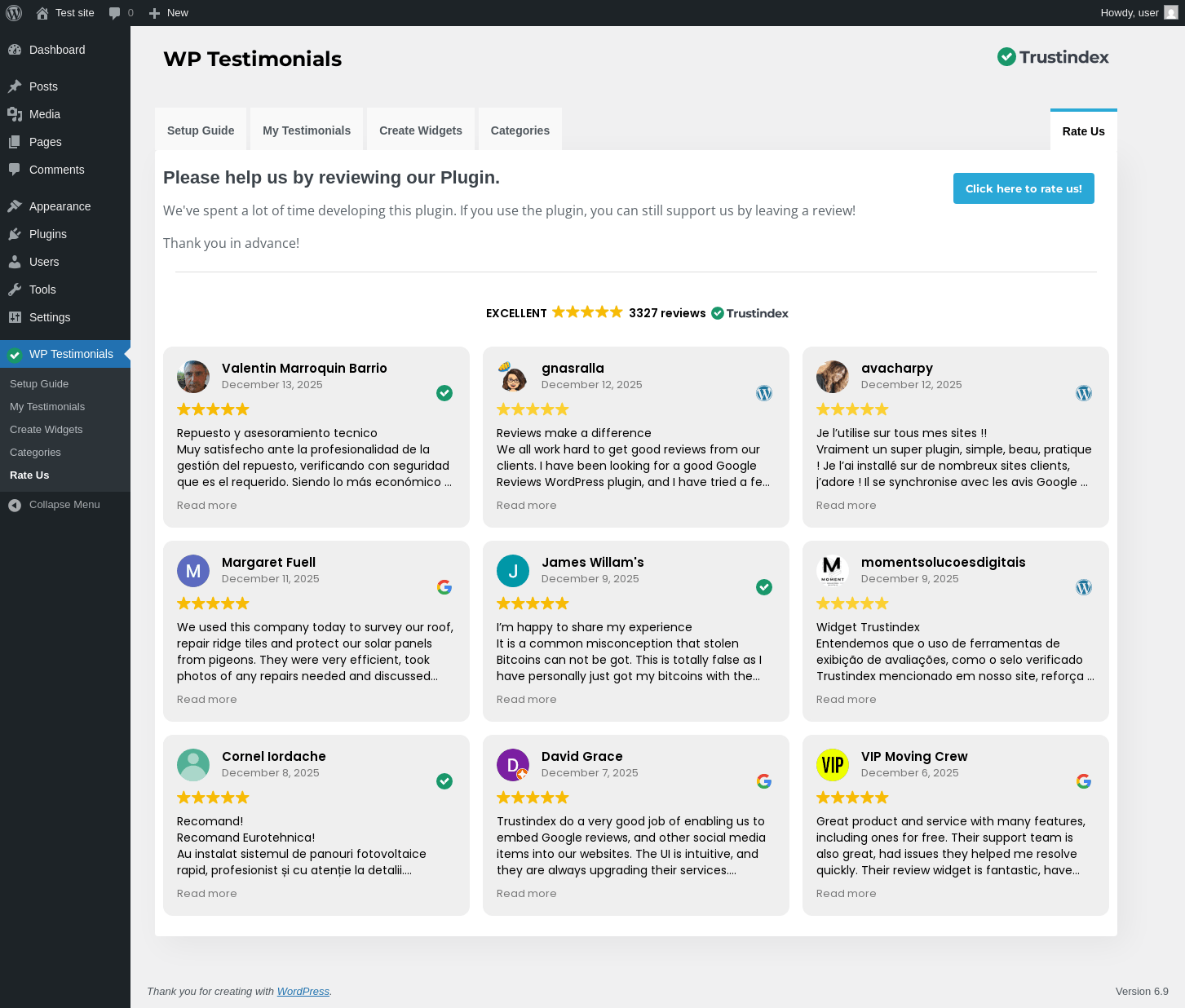The height and width of the screenshot is (1008, 1185).
Task: Click the New plus icon in admin bar
Action: [x=154, y=13]
